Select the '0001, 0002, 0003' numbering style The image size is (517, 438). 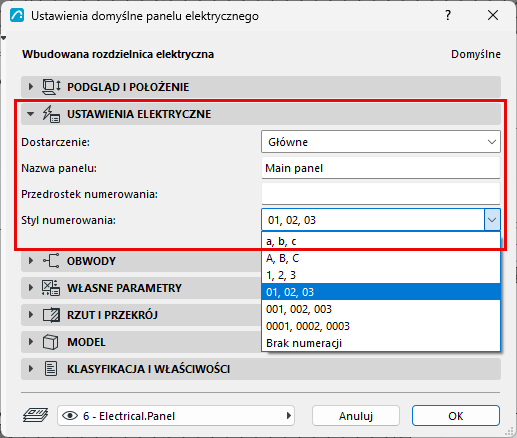[381, 326]
